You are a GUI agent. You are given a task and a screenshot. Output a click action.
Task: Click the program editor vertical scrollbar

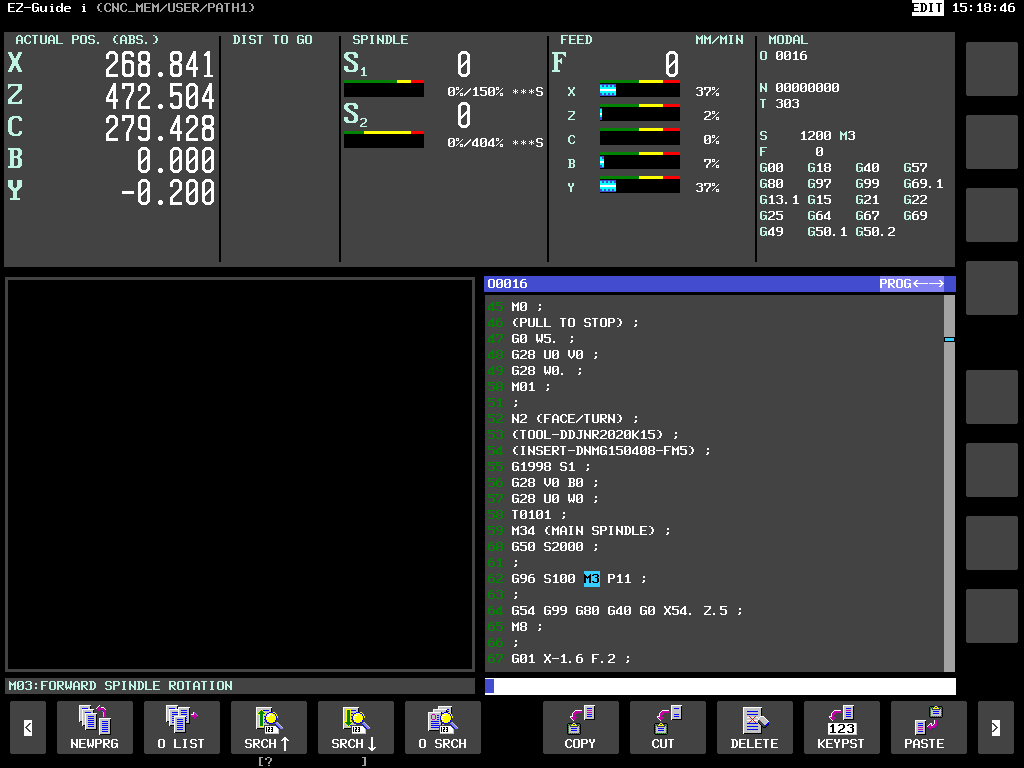click(x=950, y=483)
